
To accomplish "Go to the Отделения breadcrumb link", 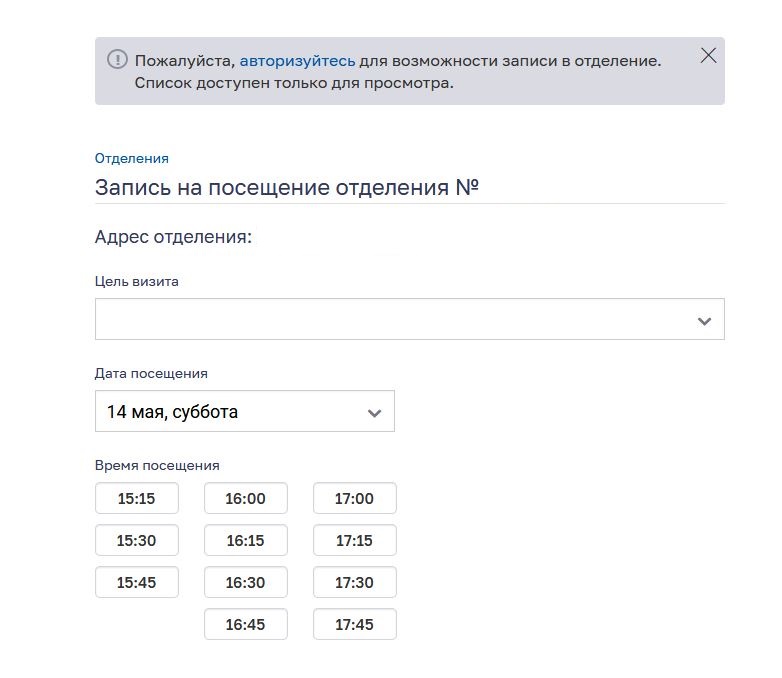I will coord(132,158).
